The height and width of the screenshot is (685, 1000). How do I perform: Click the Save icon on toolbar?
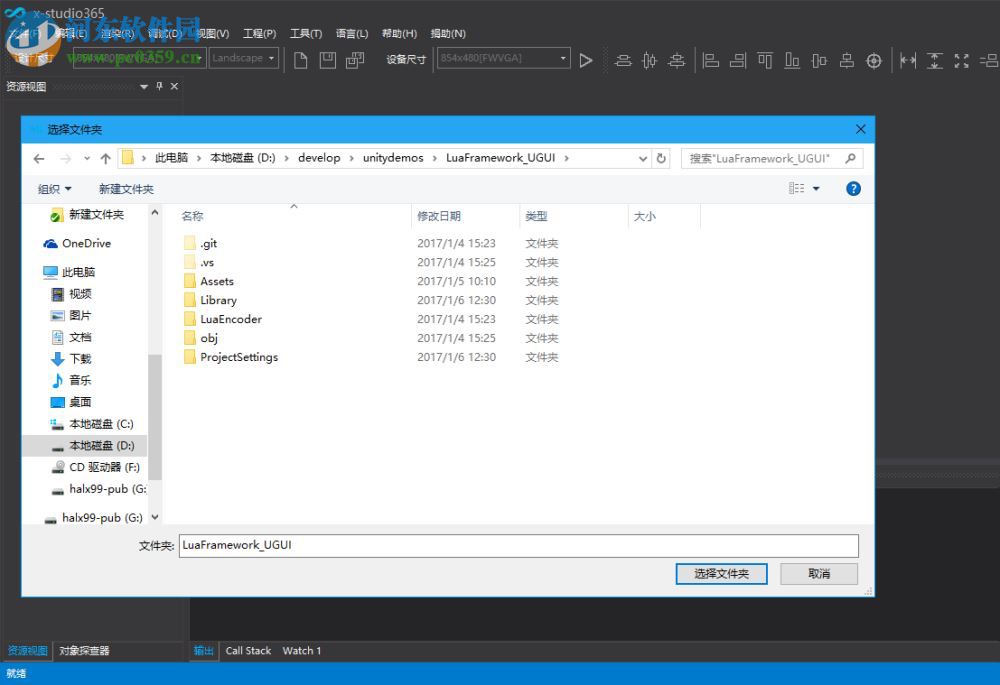tap(328, 60)
